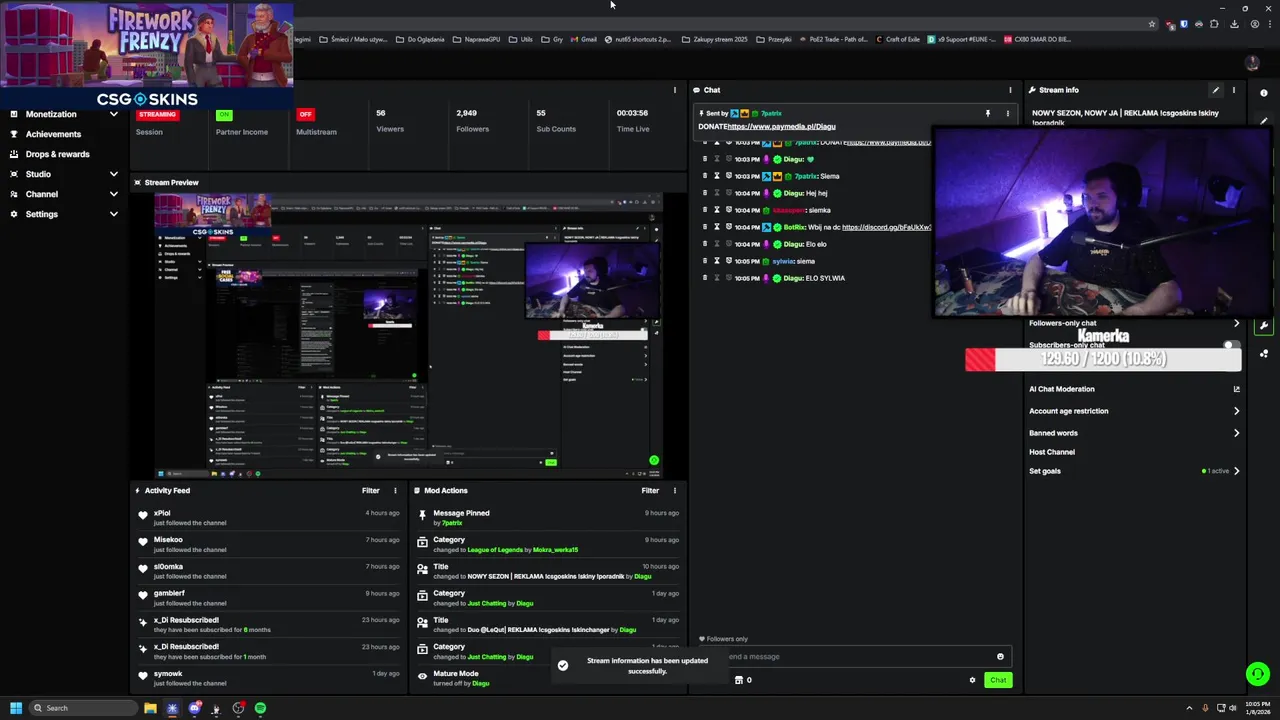This screenshot has height=720, width=1280.
Task: Toggle the Partner Income ON badge
Action: 224,114
